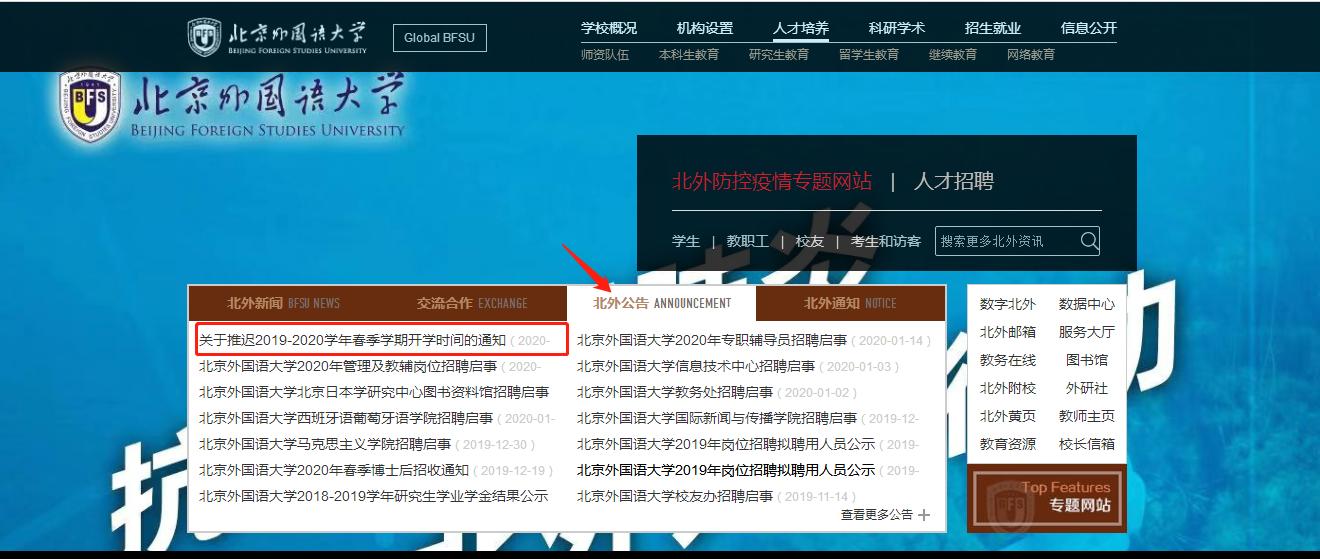Open 校友办招聘启事
Screen dimensions: 1320x559
coord(675,496)
